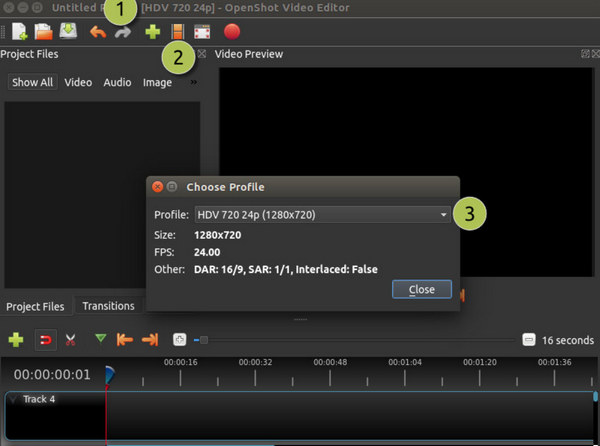Image resolution: width=600 pixels, height=446 pixels.
Task: Add a new track with timeline plus icon
Action: pyautogui.click(x=16, y=340)
